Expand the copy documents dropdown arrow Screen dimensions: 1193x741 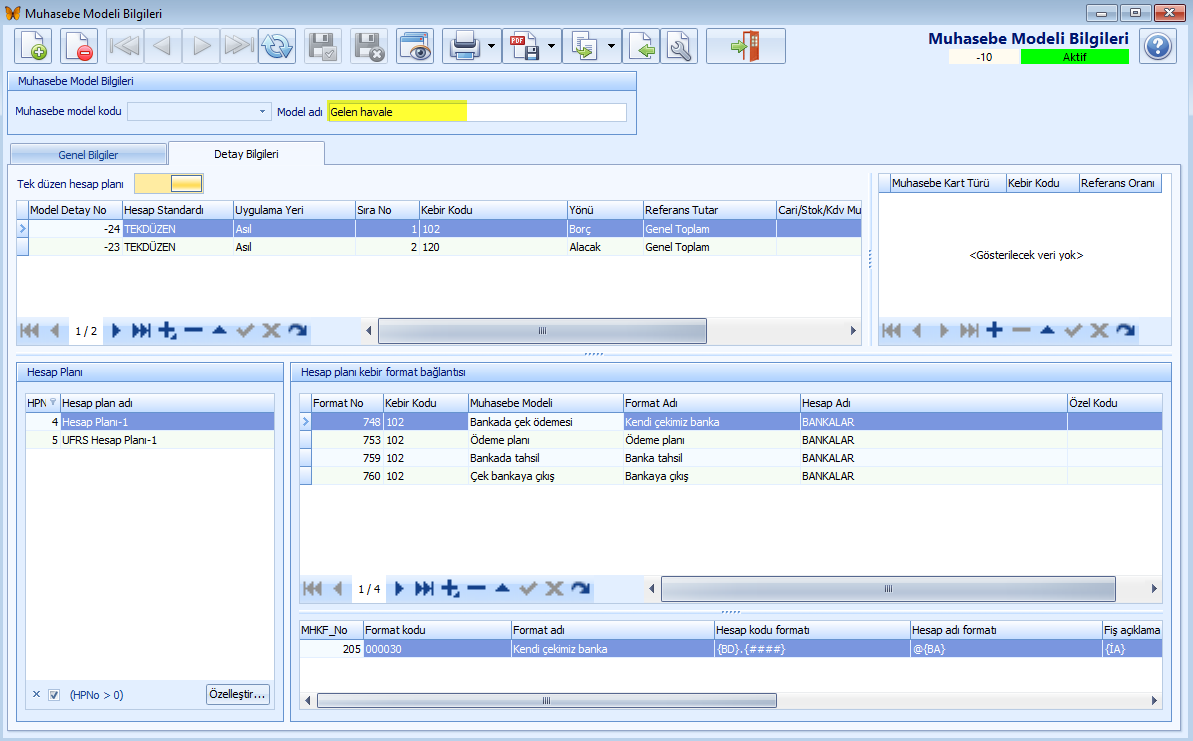pos(612,46)
